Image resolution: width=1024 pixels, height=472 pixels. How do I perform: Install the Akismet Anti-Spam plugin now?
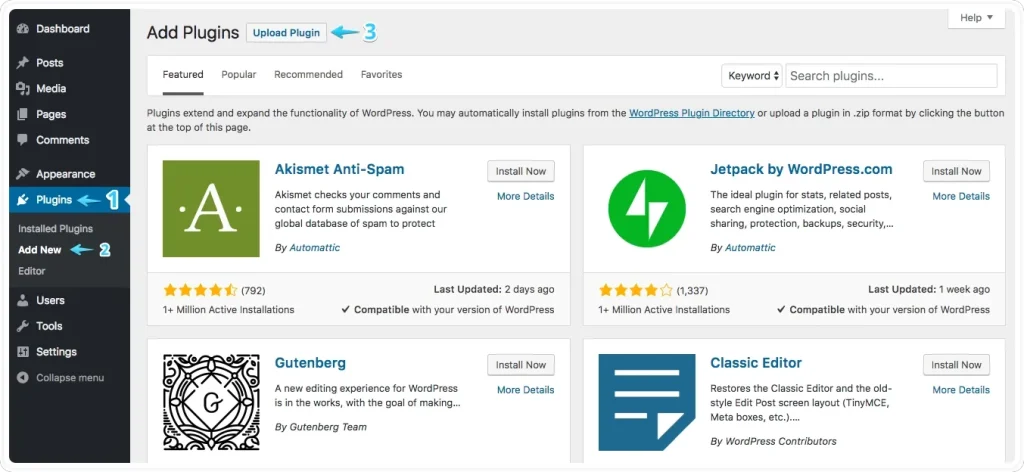520,171
